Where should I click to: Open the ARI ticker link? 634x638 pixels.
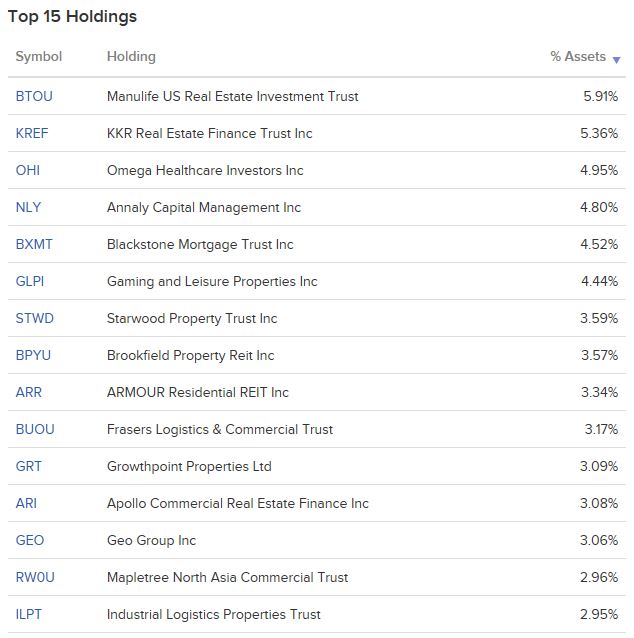tap(26, 503)
